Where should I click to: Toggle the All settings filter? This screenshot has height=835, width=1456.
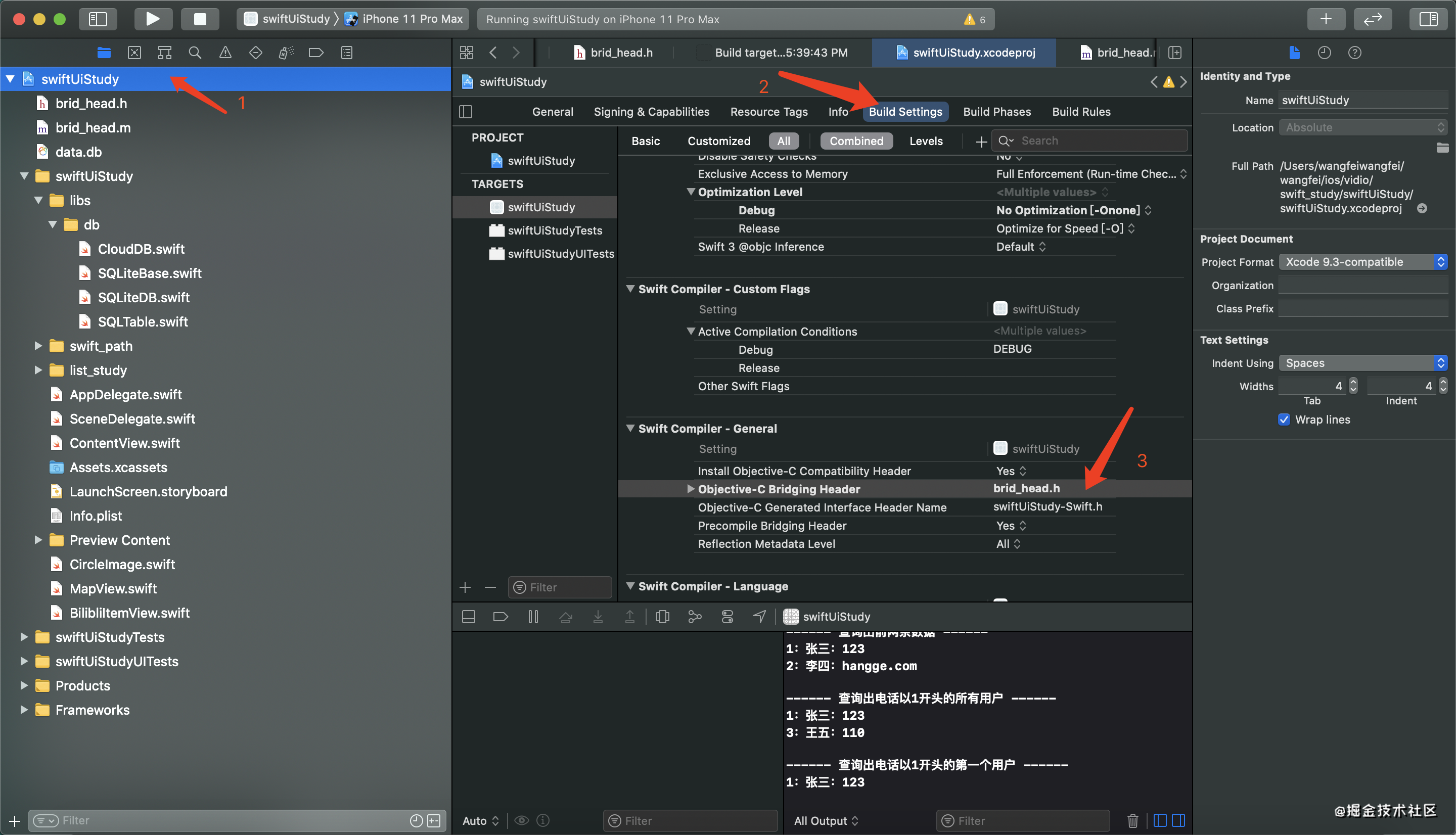783,141
